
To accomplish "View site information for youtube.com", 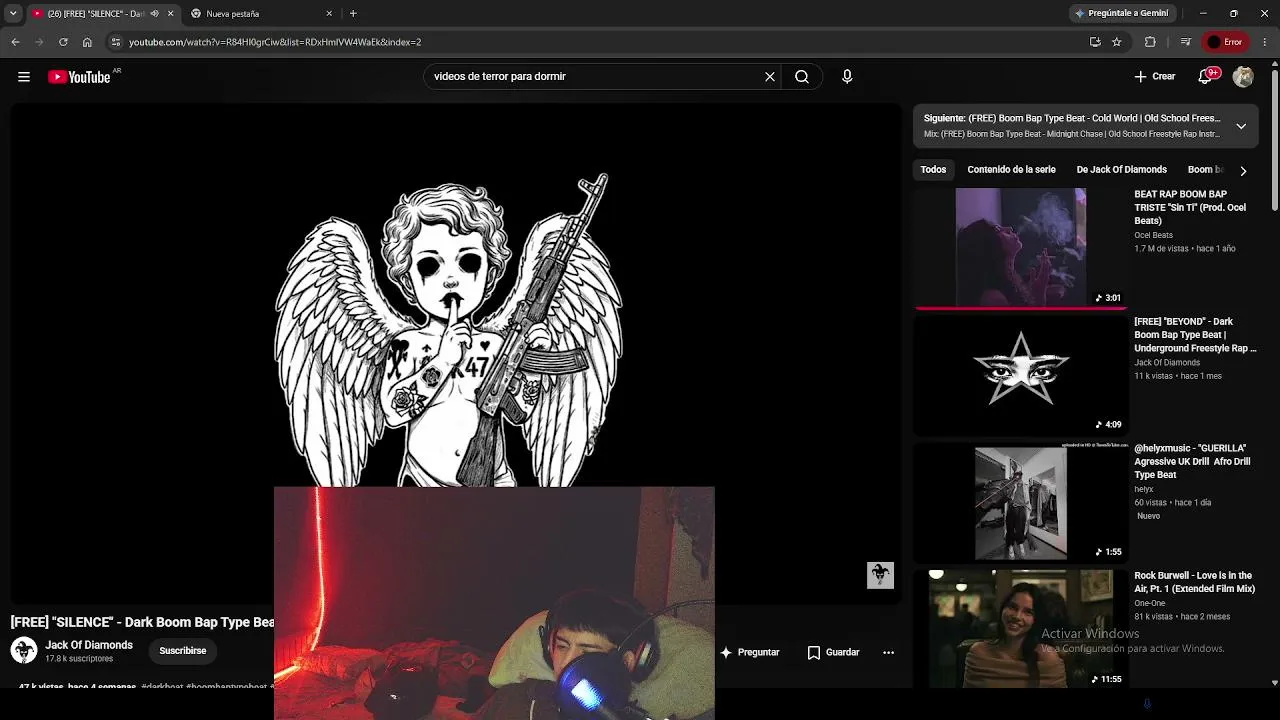I will tap(116, 42).
